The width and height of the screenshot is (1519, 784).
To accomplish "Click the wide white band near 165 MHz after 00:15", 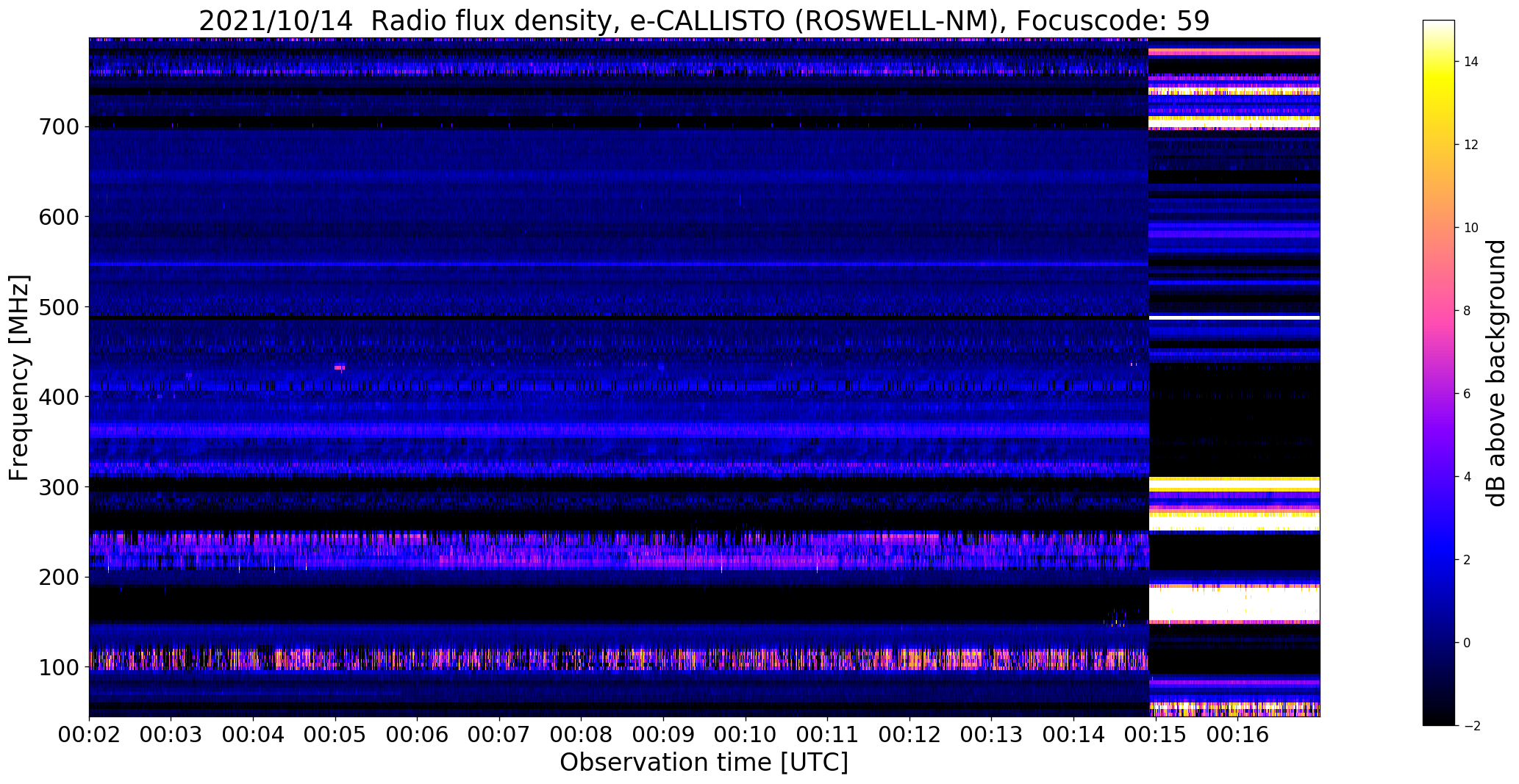I will coord(1234,605).
